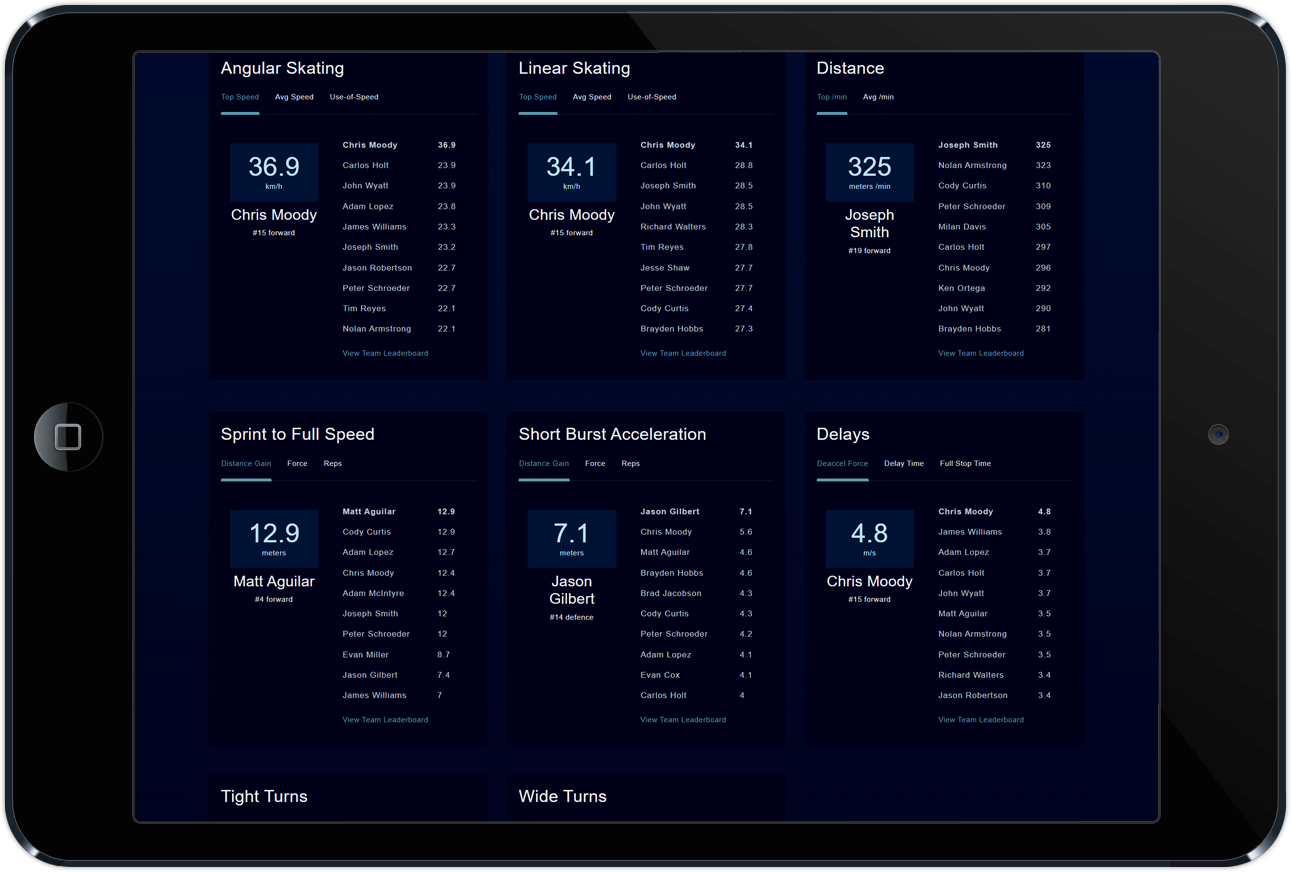
Task: View Team Leaderboard for Angular Skating
Action: pyautogui.click(x=385, y=353)
